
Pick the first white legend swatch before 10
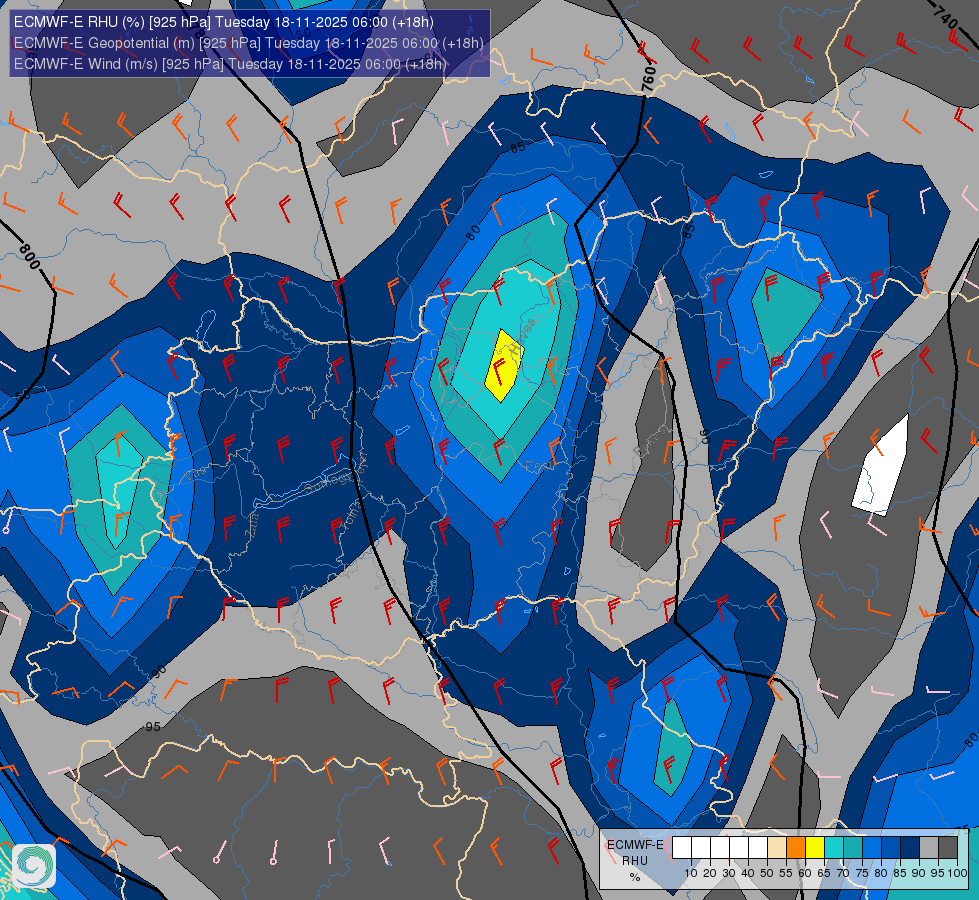tap(682, 848)
